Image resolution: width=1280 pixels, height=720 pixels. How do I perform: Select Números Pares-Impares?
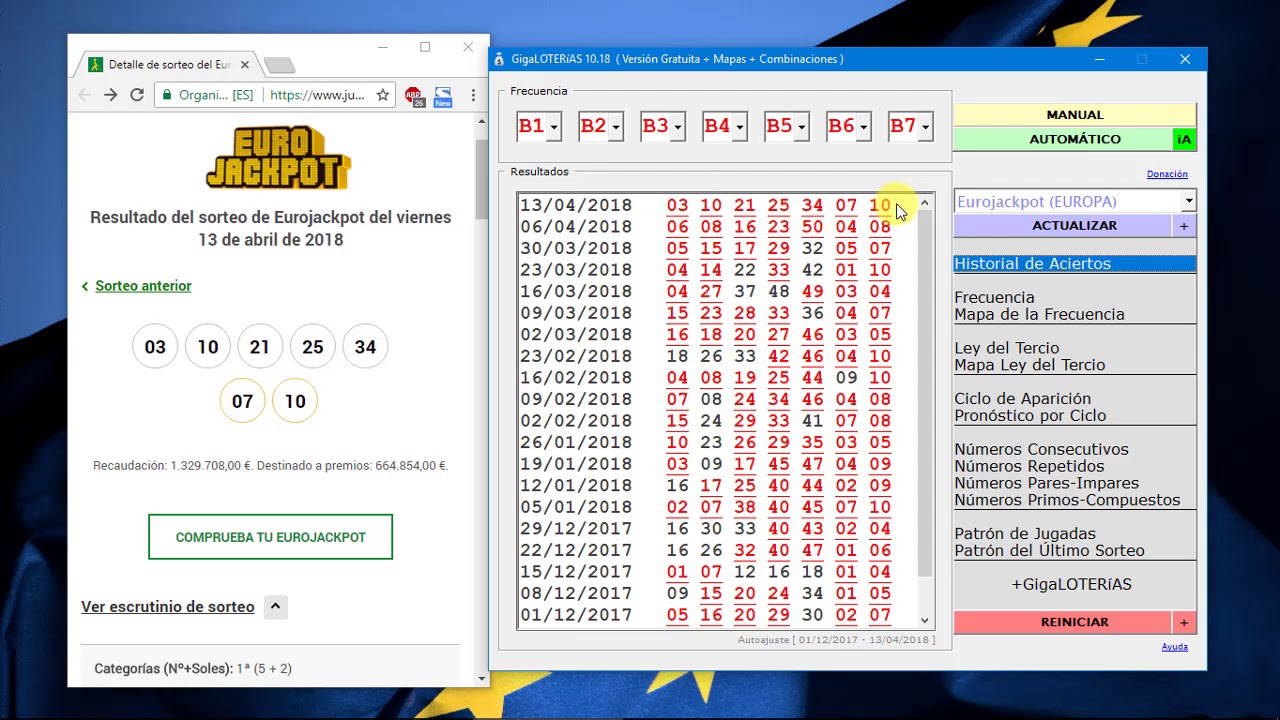(x=1046, y=483)
